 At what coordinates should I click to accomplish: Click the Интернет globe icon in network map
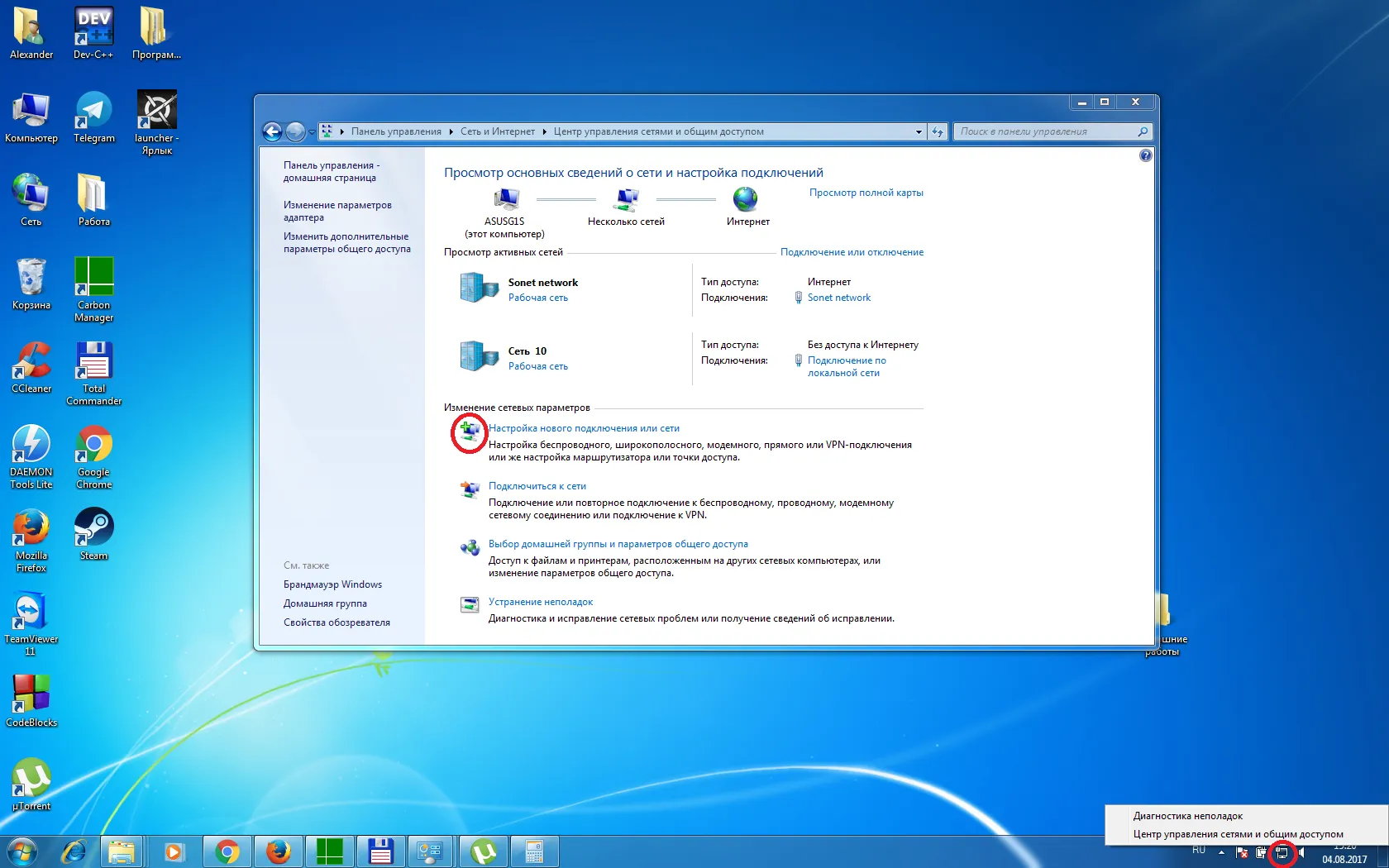pyautogui.click(x=745, y=199)
